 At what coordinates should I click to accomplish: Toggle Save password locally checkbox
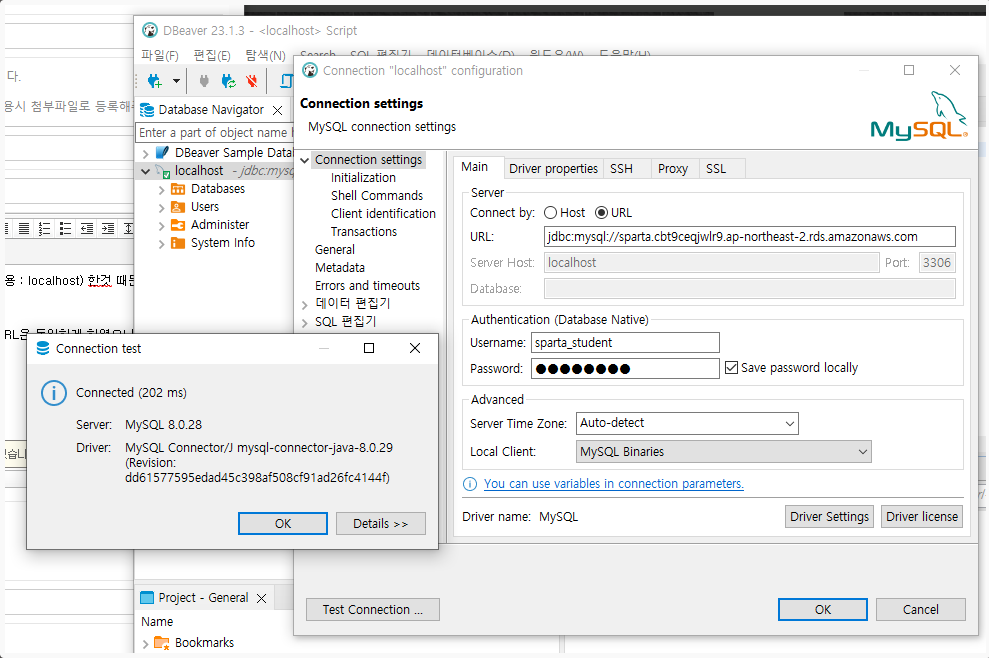[732, 368]
